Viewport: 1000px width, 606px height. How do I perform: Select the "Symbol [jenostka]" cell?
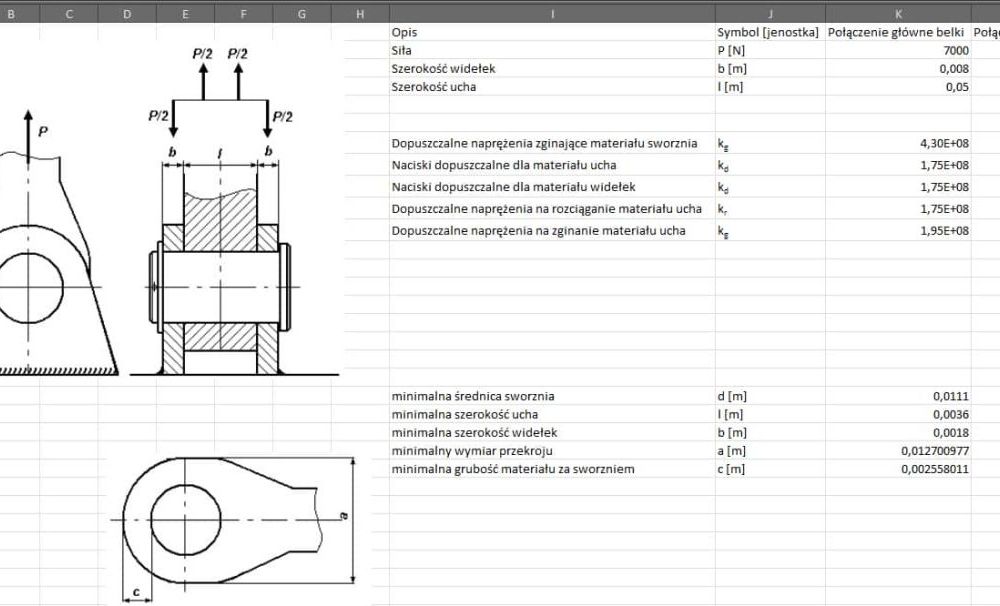pyautogui.click(x=769, y=32)
